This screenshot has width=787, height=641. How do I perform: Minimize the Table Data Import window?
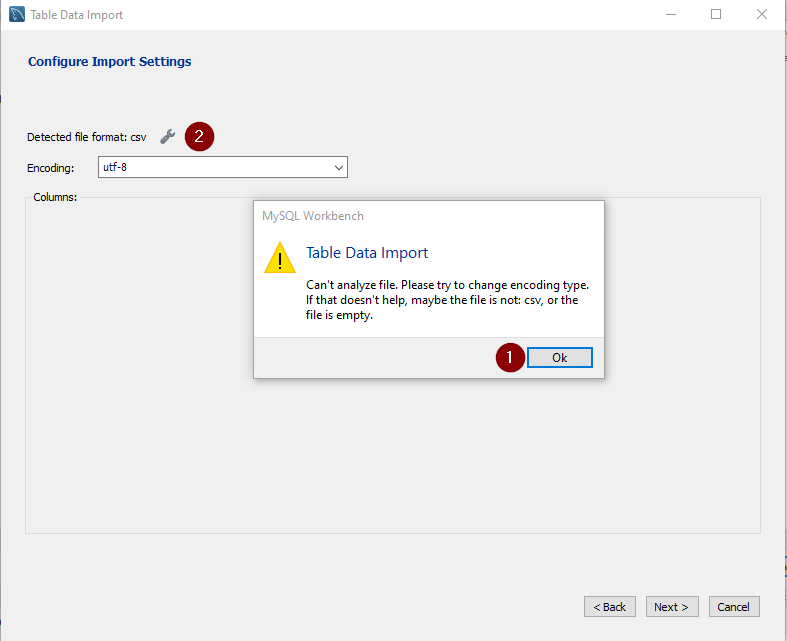[670, 15]
